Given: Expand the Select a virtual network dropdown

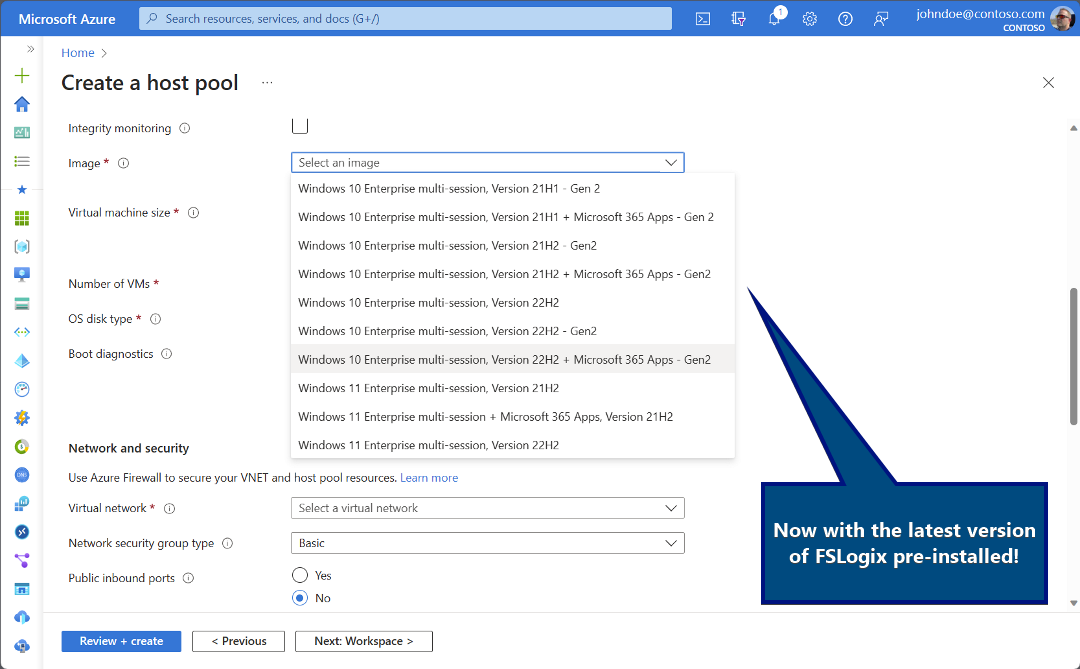Looking at the screenshot, I should point(488,508).
